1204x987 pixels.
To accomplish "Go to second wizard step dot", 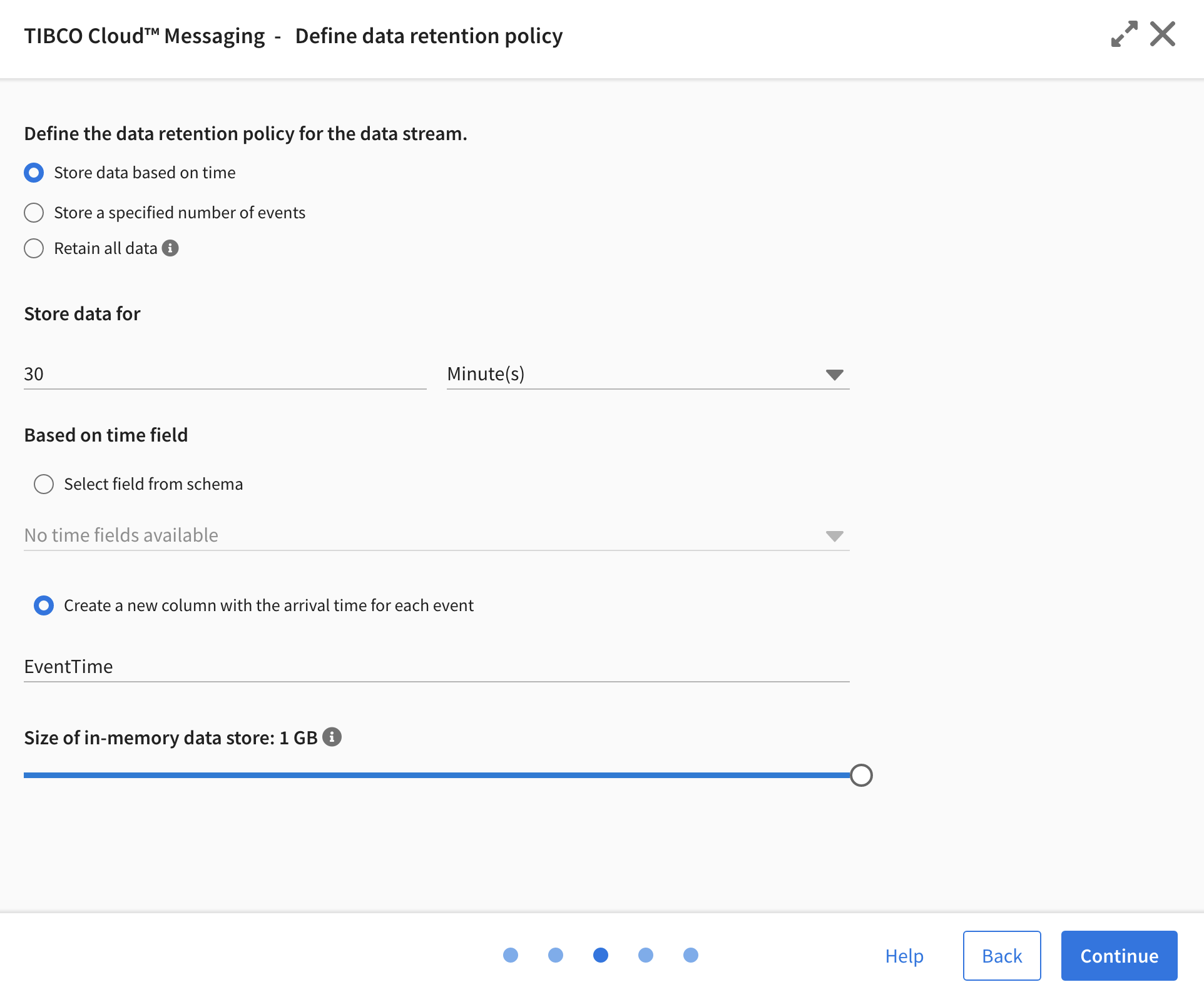I will [556, 955].
